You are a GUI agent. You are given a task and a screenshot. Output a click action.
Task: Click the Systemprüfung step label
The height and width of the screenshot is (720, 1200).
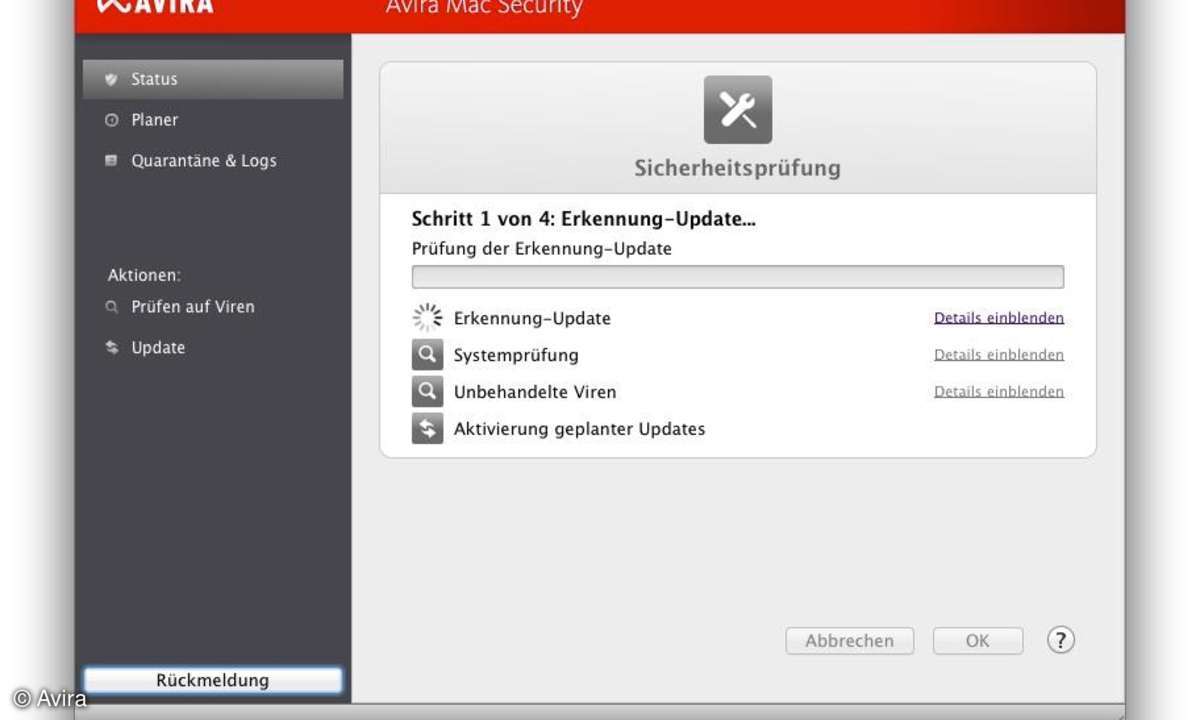pyautogui.click(x=516, y=355)
